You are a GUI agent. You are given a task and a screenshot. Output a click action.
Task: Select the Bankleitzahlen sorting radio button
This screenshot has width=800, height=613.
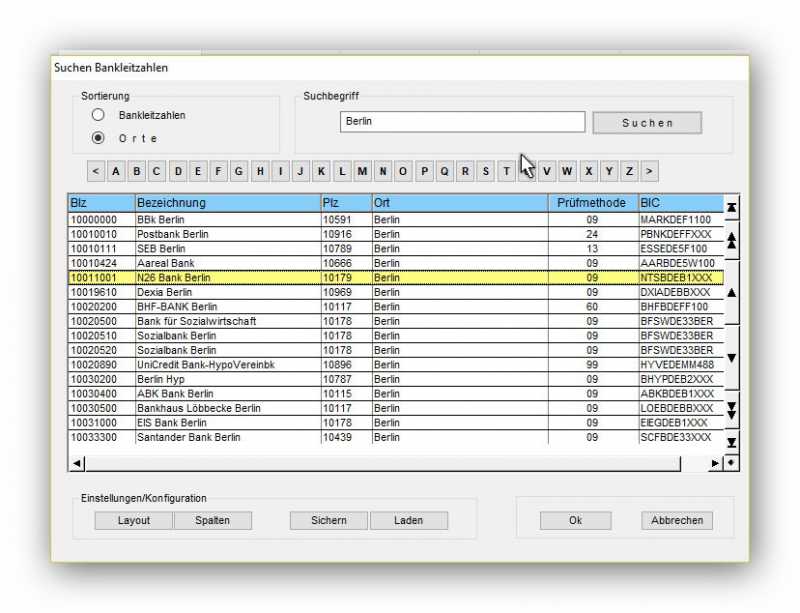(x=98, y=115)
